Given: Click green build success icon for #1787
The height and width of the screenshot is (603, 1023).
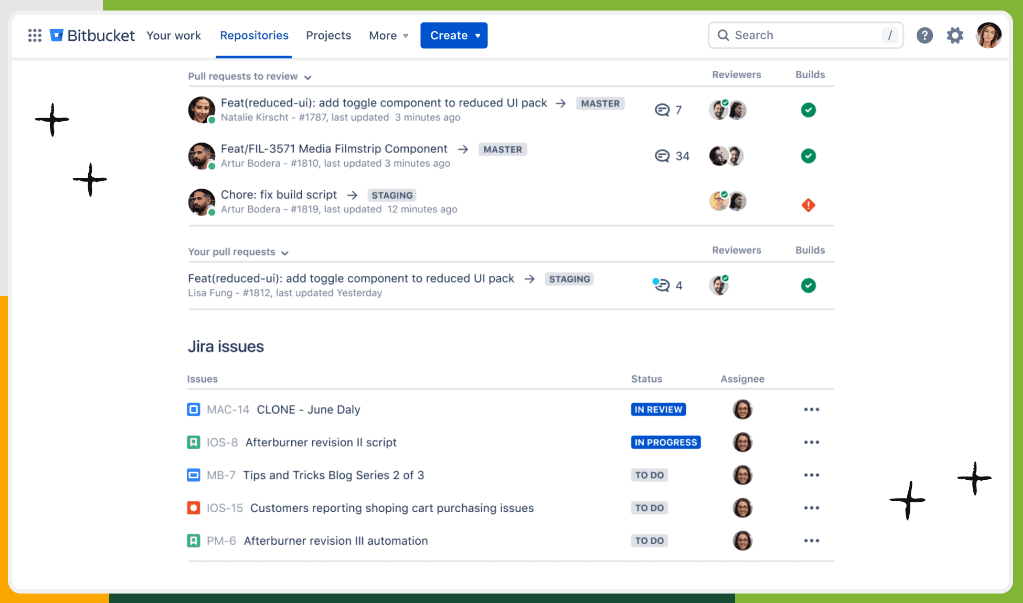Looking at the screenshot, I should pos(808,110).
